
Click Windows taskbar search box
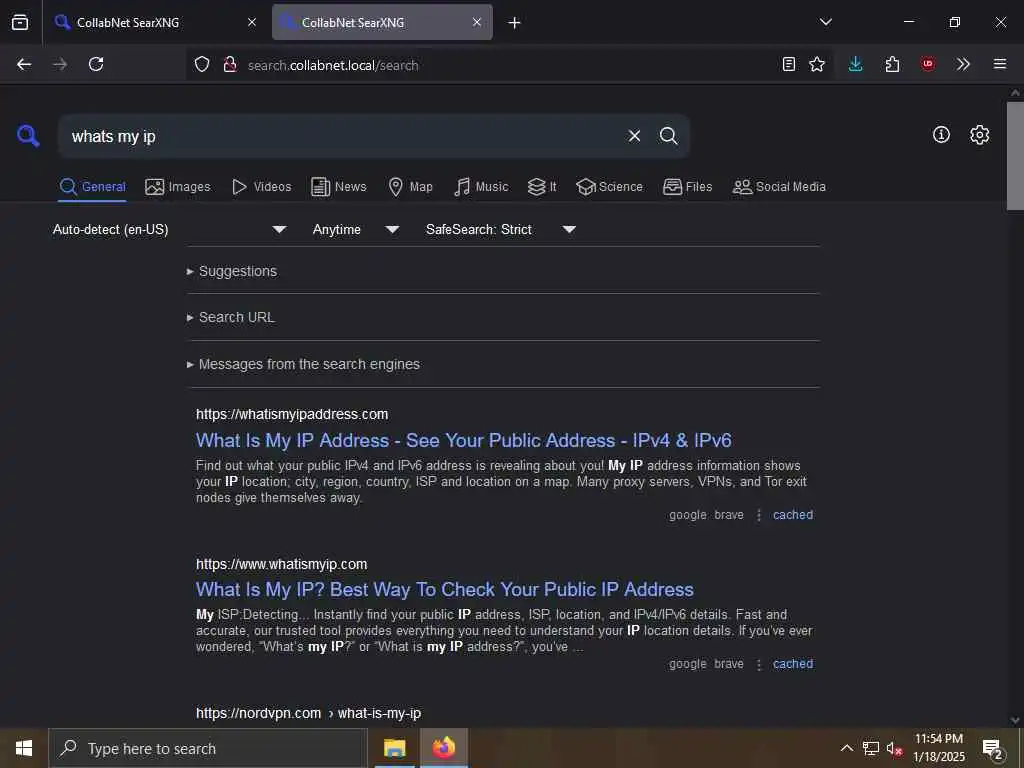[x=208, y=748]
